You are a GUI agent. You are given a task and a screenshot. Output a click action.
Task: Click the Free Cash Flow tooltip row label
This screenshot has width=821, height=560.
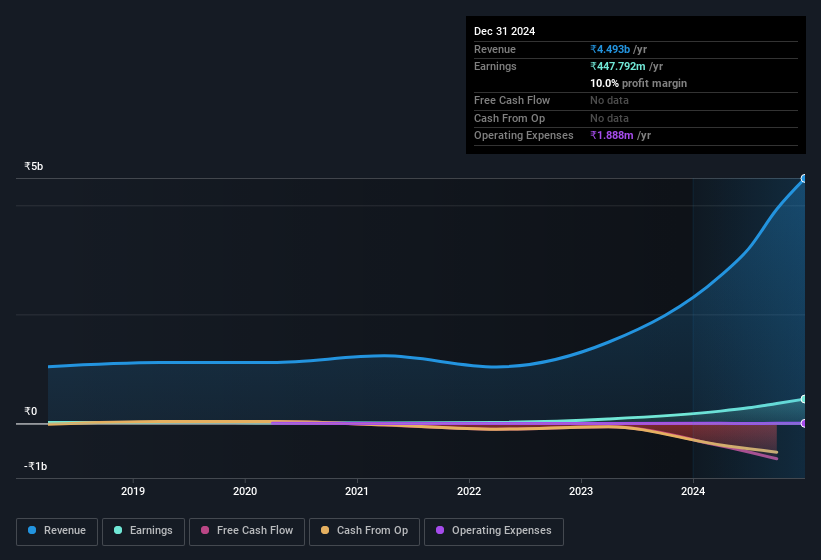tap(512, 100)
